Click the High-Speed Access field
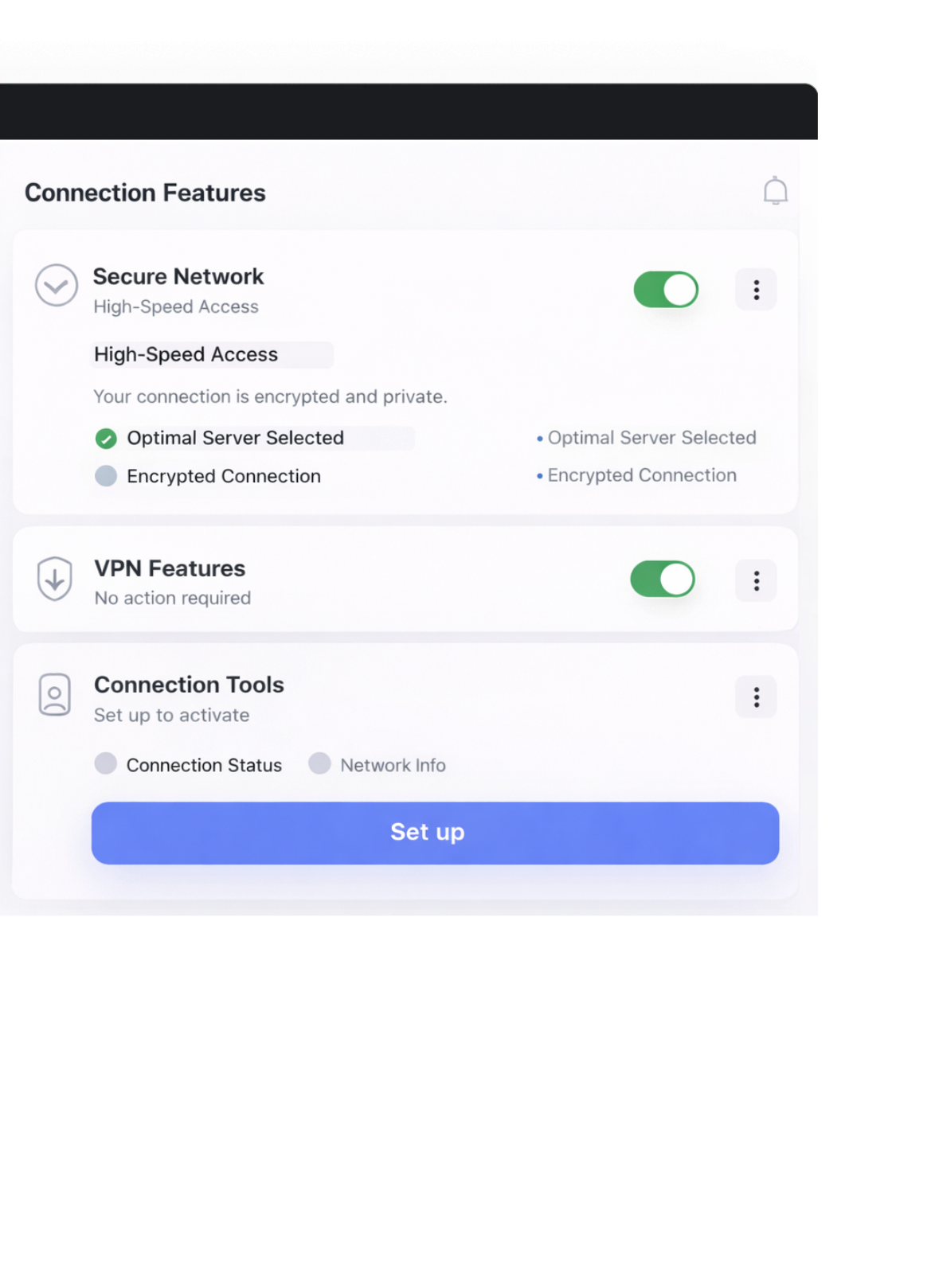 pyautogui.click(x=212, y=355)
